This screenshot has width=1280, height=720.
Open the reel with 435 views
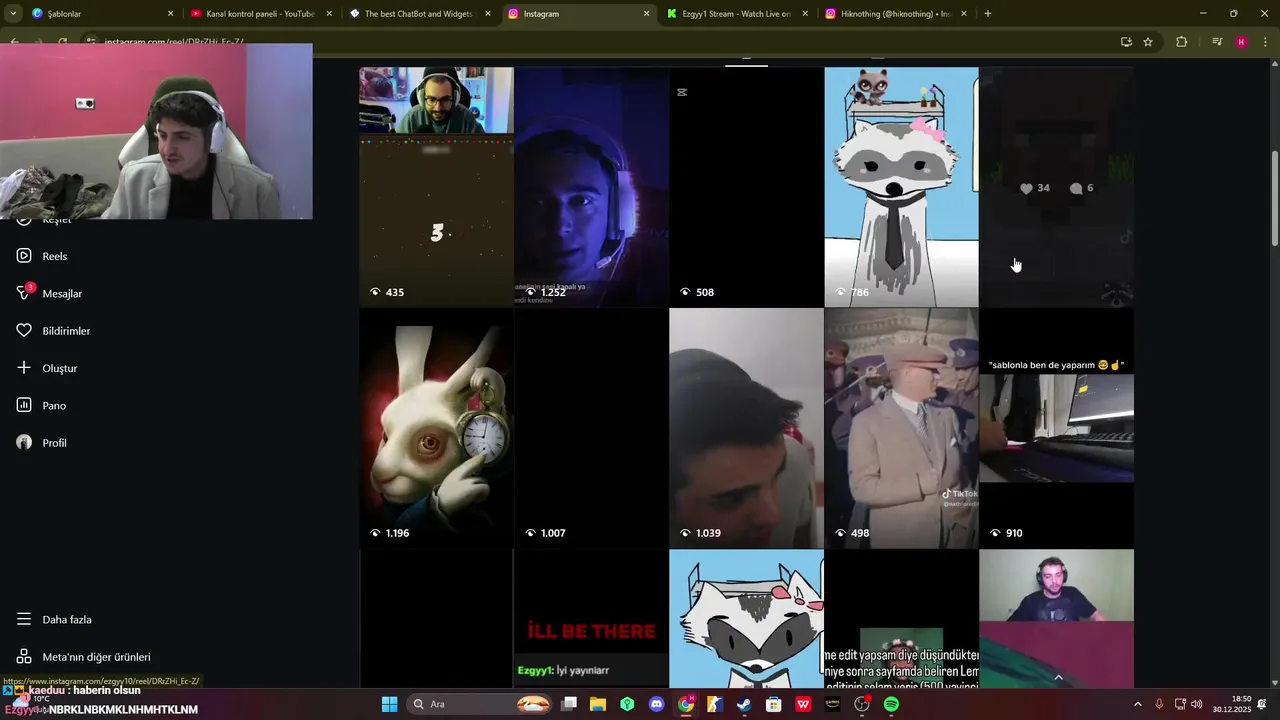[436, 187]
